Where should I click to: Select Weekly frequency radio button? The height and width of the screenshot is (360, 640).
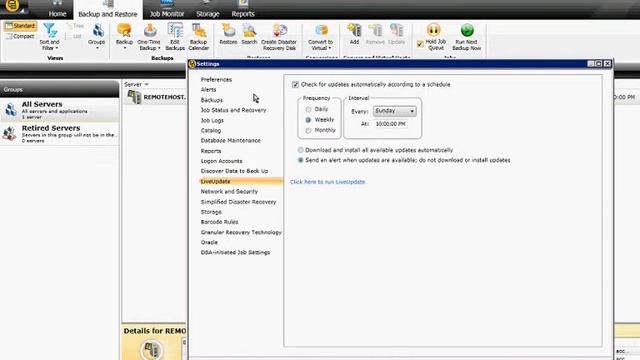coord(308,120)
